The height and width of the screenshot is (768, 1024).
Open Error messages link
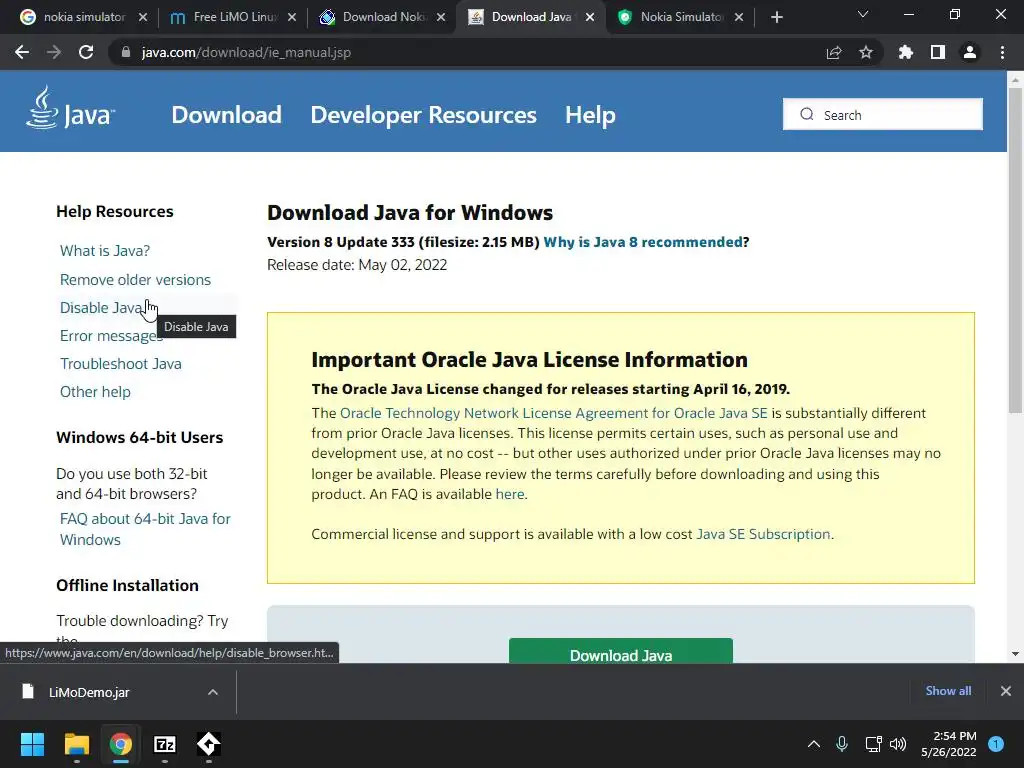111,336
